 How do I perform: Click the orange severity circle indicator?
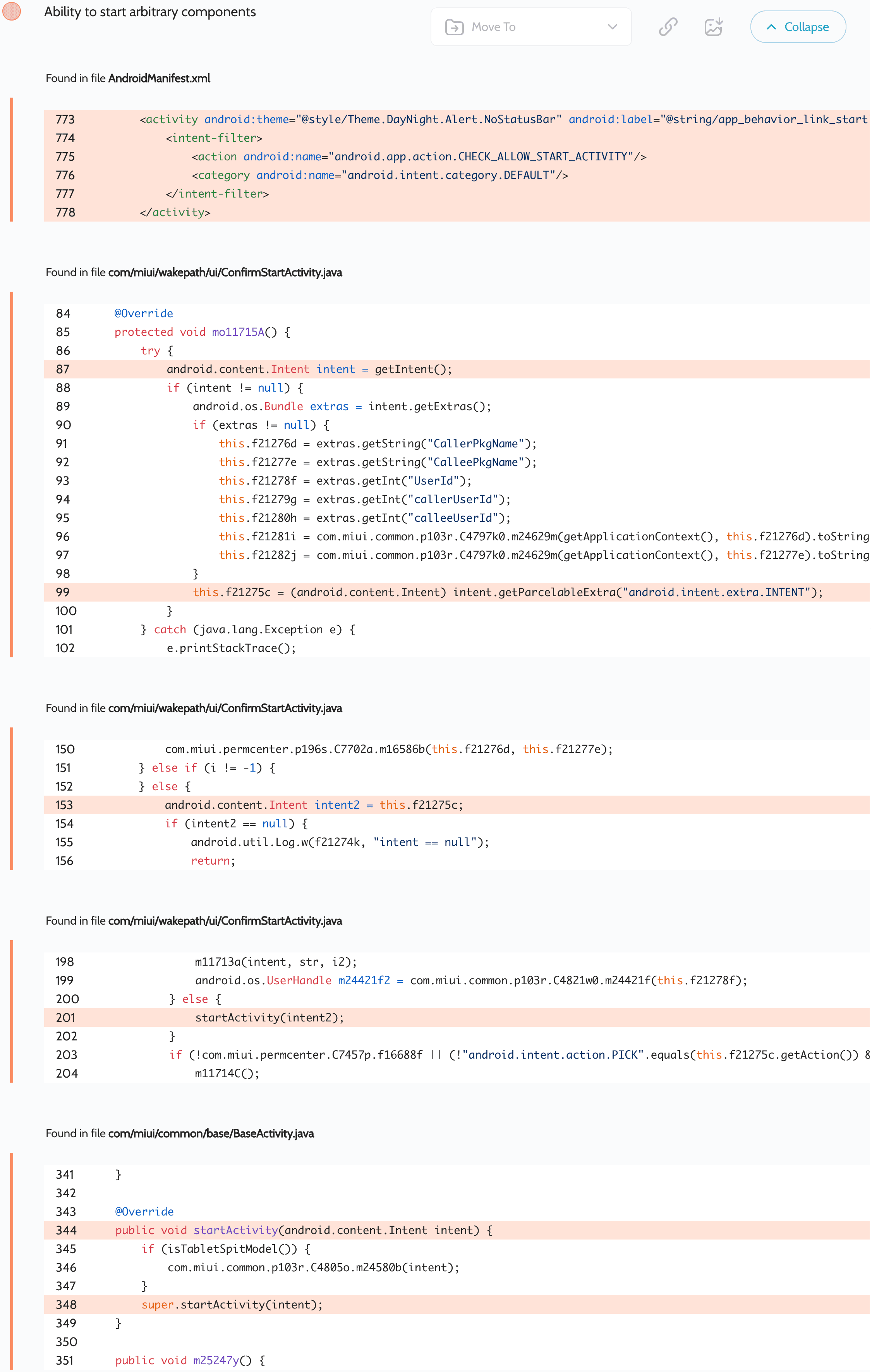pyautogui.click(x=11, y=11)
